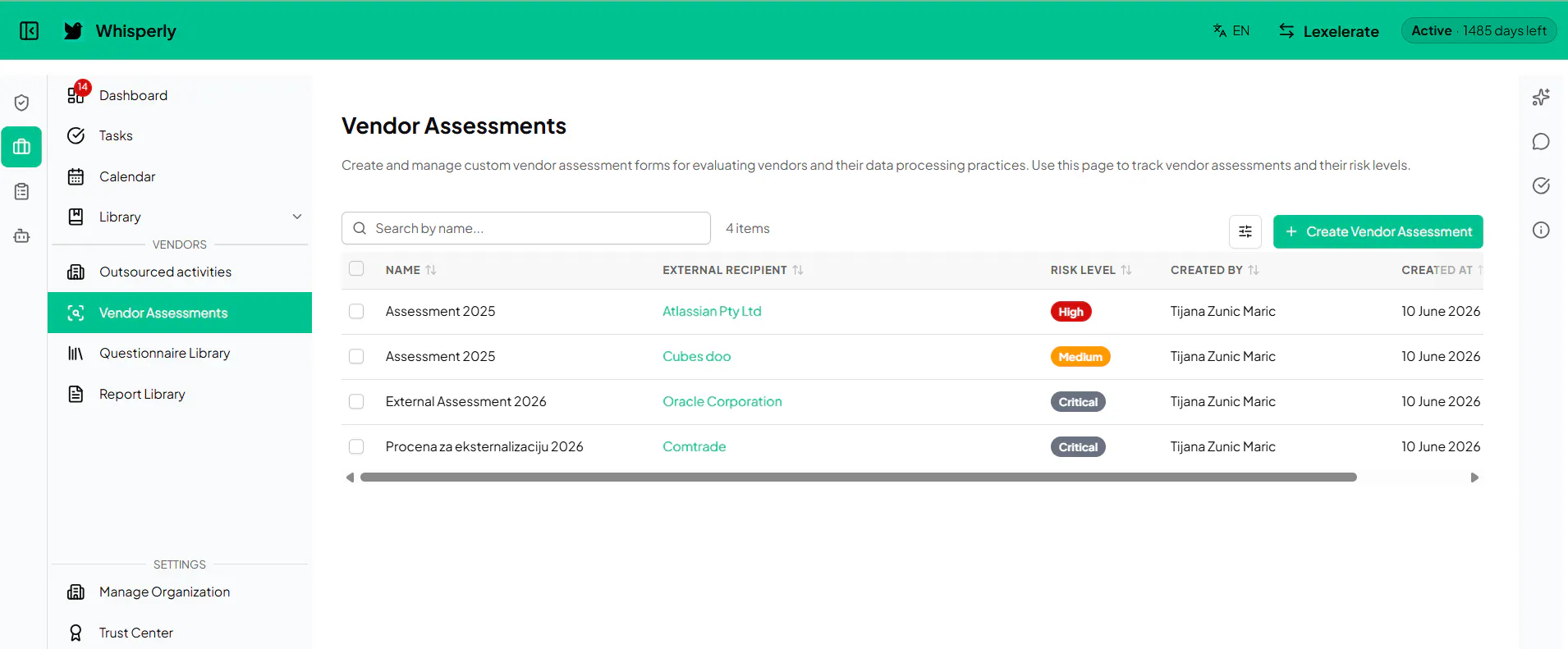Click Create Vendor Assessment button

click(x=1378, y=231)
